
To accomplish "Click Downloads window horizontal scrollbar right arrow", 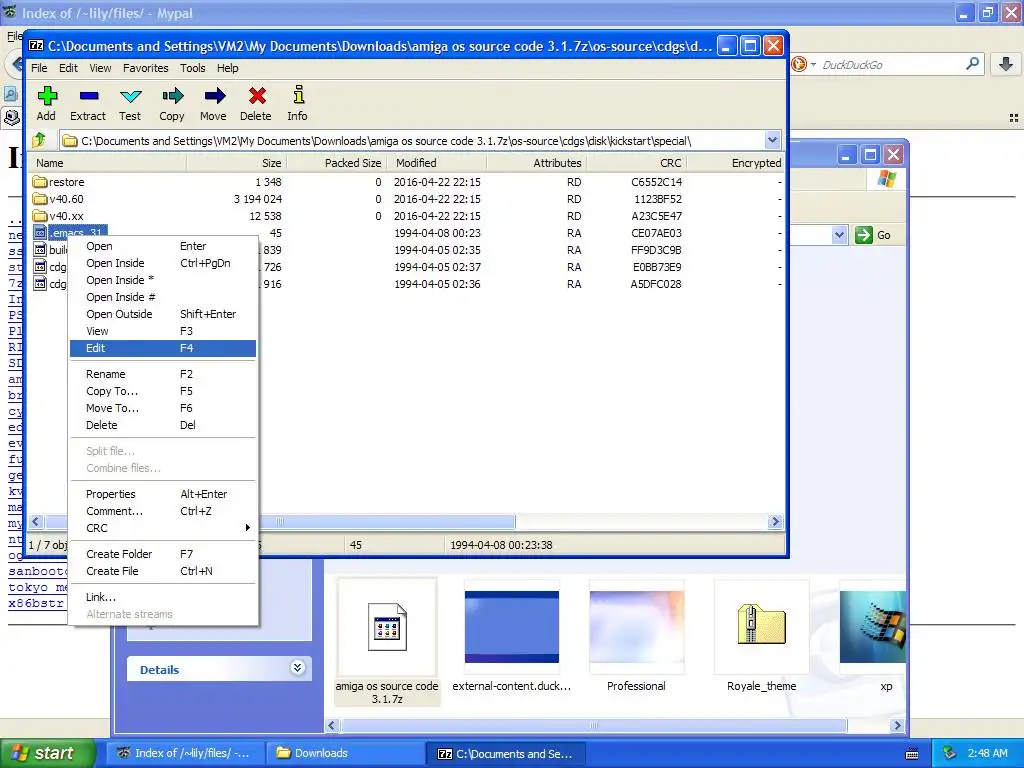I will 897,726.
